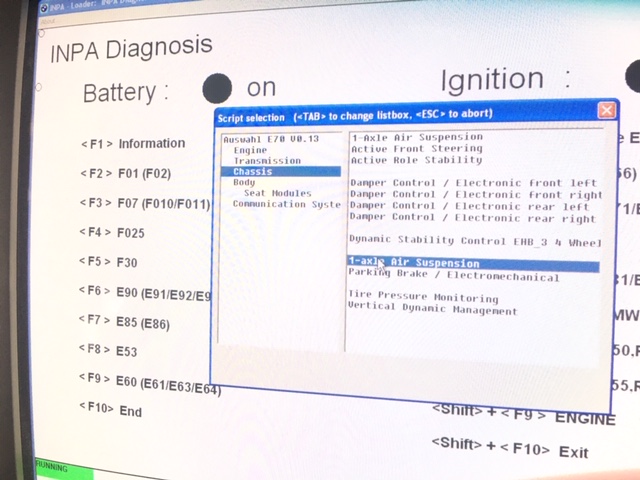Click F3 F07 (F010/F011) menu entry
This screenshot has height=480, width=640.
(145, 203)
